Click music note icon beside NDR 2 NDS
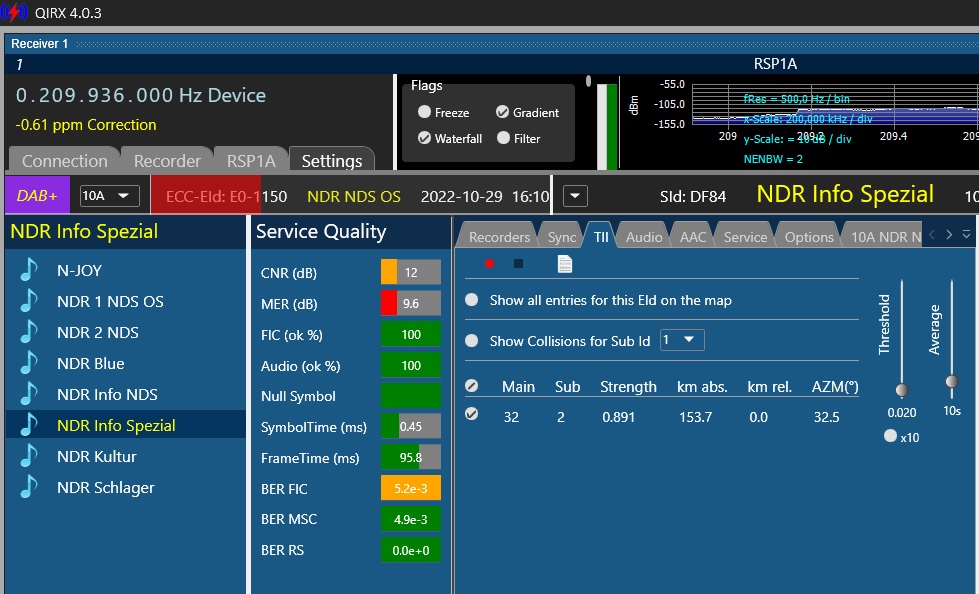The image size is (979, 594). click(29, 332)
